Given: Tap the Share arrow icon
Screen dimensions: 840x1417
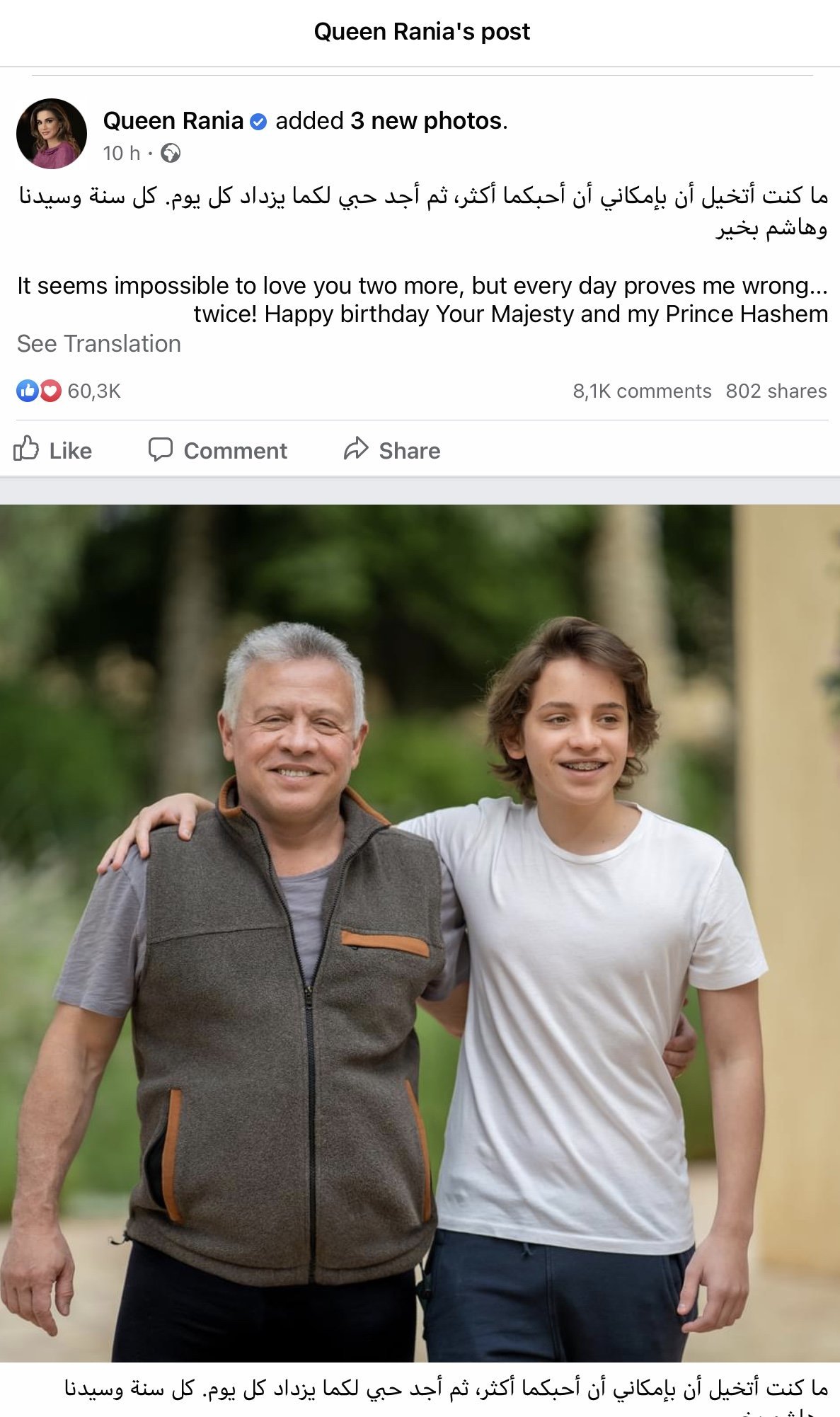Looking at the screenshot, I should point(356,449).
